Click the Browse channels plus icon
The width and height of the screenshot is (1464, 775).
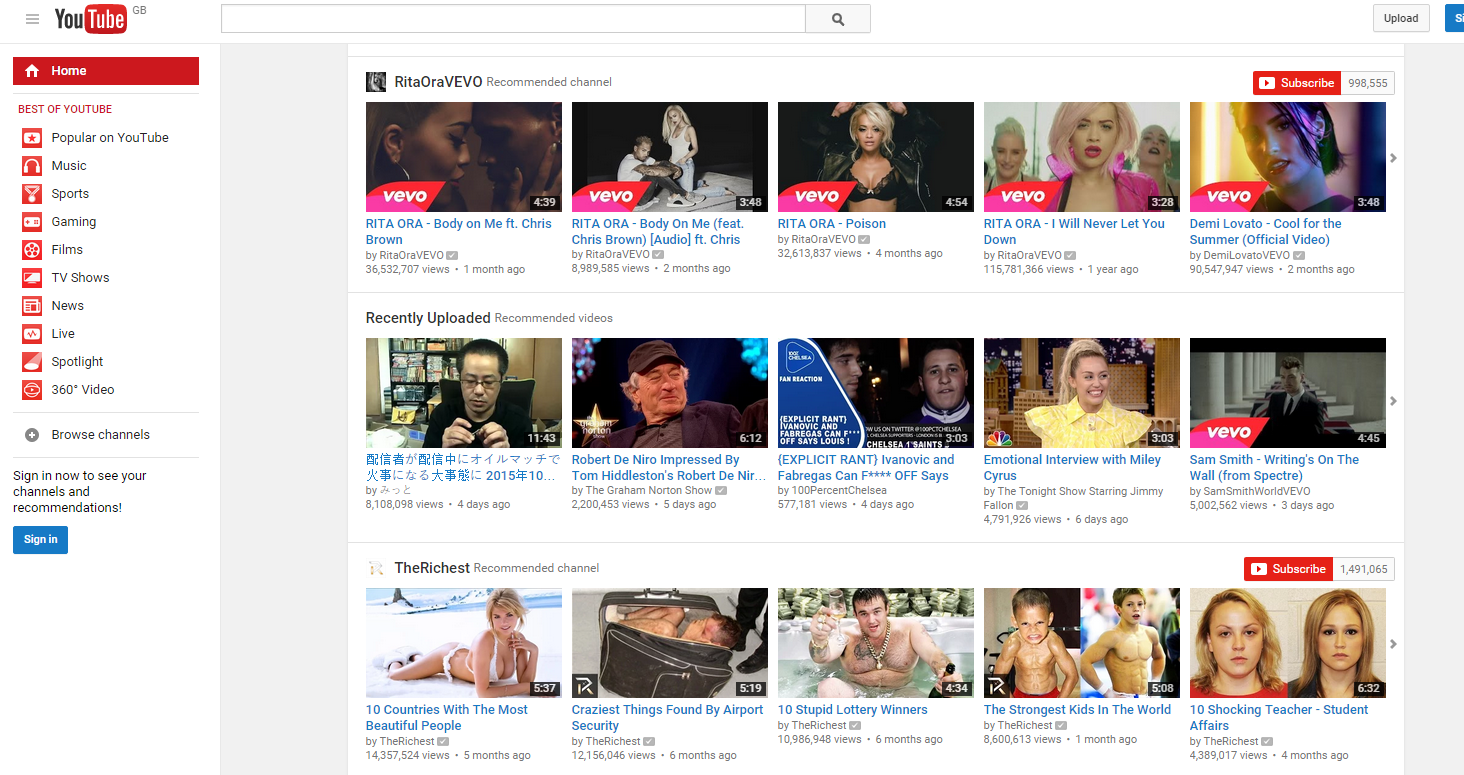coord(32,435)
